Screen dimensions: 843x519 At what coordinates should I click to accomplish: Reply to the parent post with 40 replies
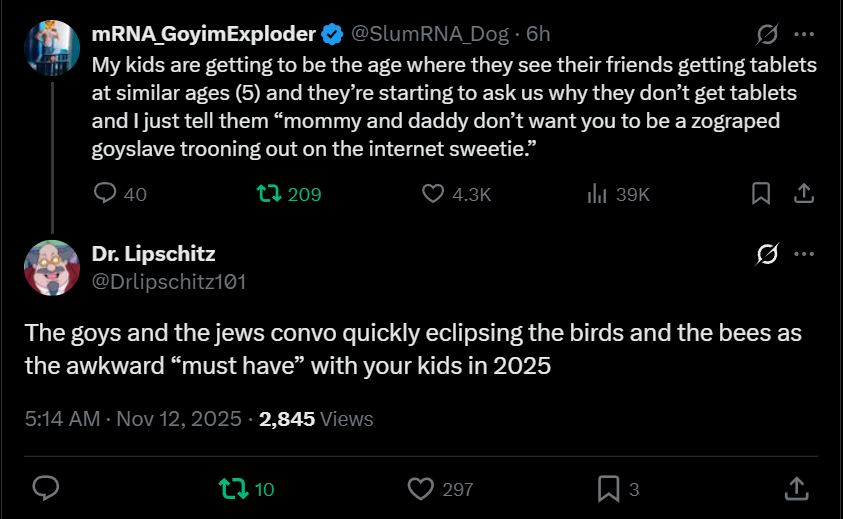106,194
